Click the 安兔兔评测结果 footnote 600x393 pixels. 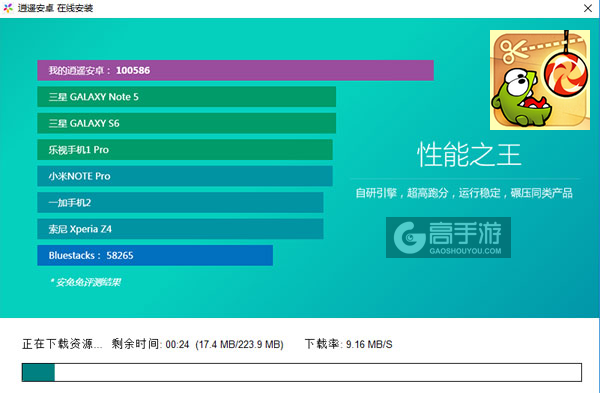[x=85, y=282]
